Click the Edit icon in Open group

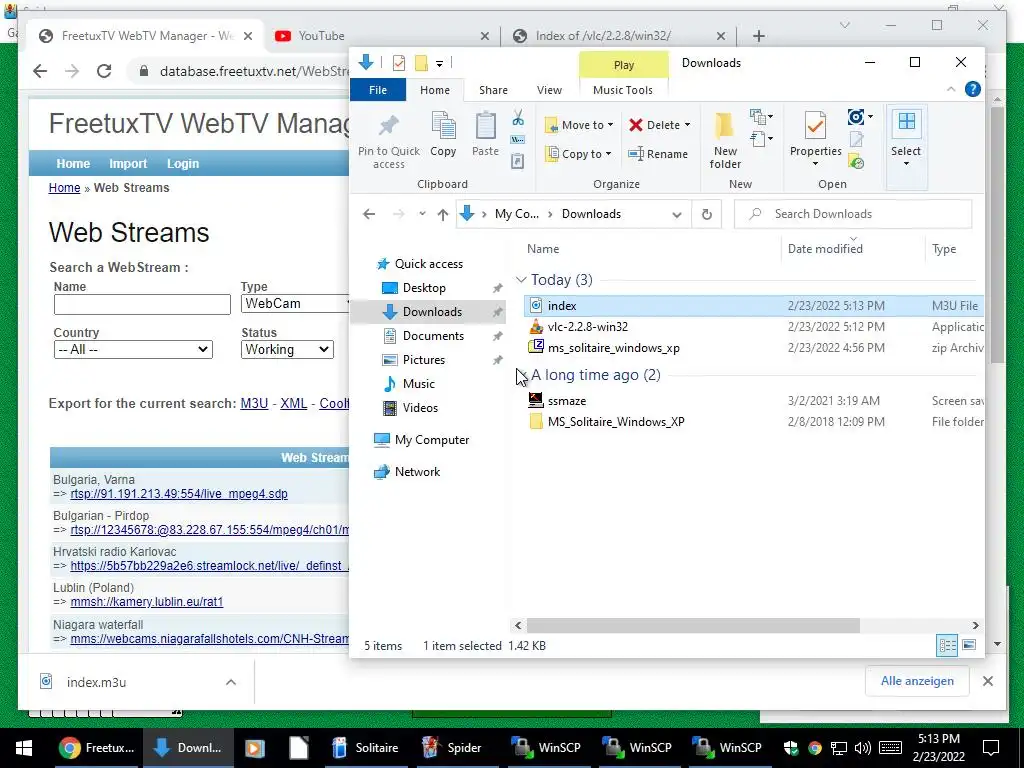coord(856,139)
